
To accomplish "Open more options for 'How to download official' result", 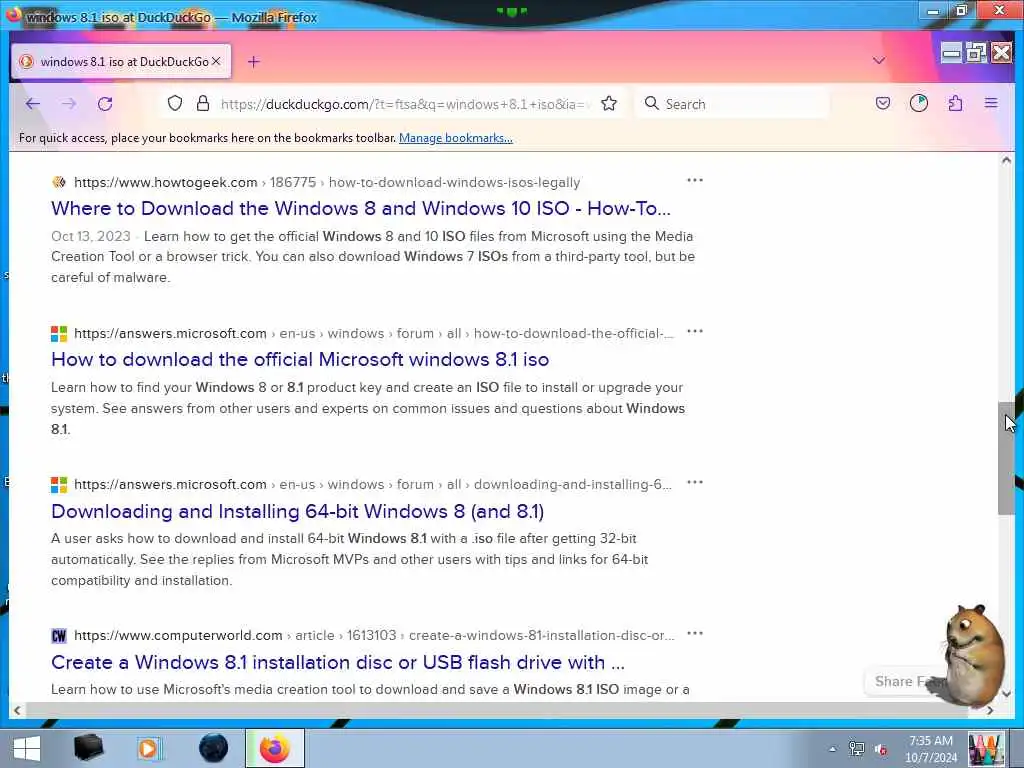I will click(x=695, y=332).
